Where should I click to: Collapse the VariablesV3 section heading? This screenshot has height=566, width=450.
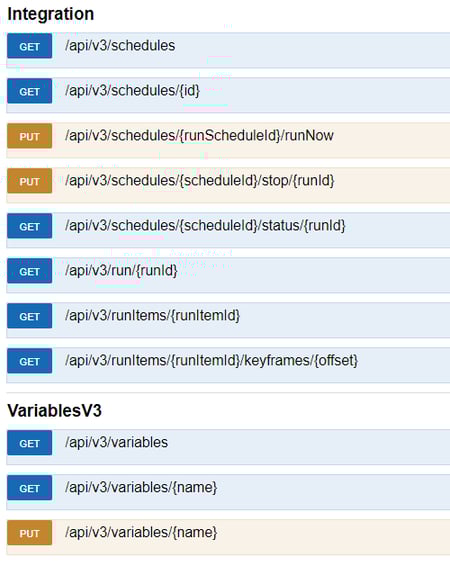pos(54,411)
